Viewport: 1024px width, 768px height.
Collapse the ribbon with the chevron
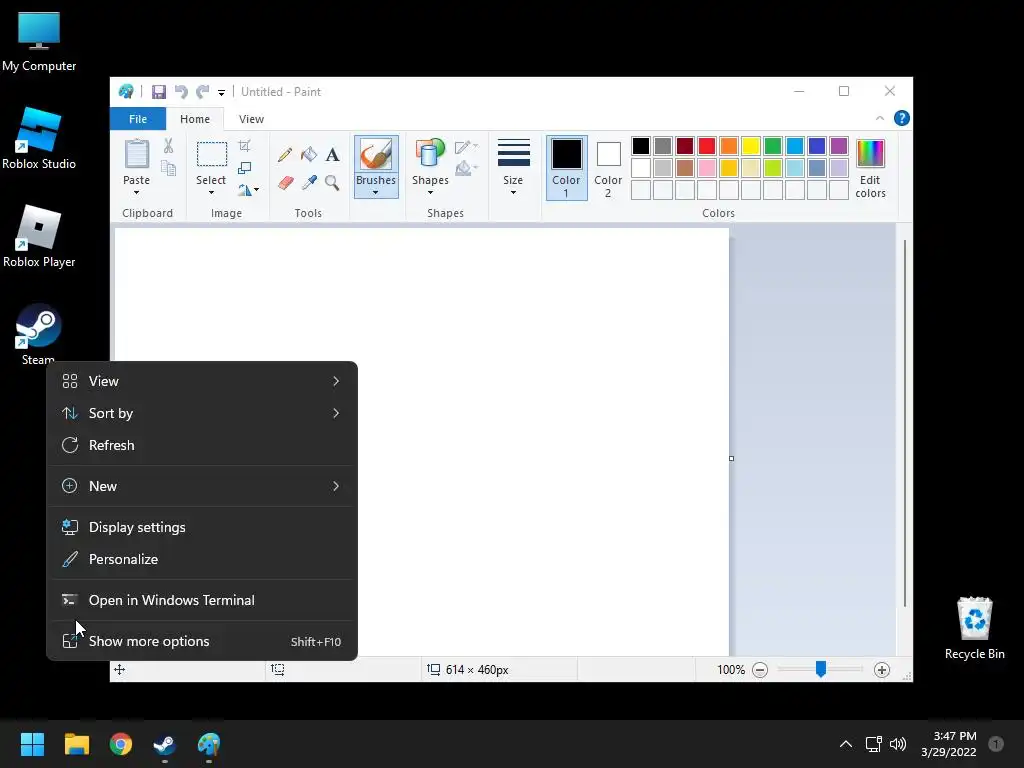(880, 118)
